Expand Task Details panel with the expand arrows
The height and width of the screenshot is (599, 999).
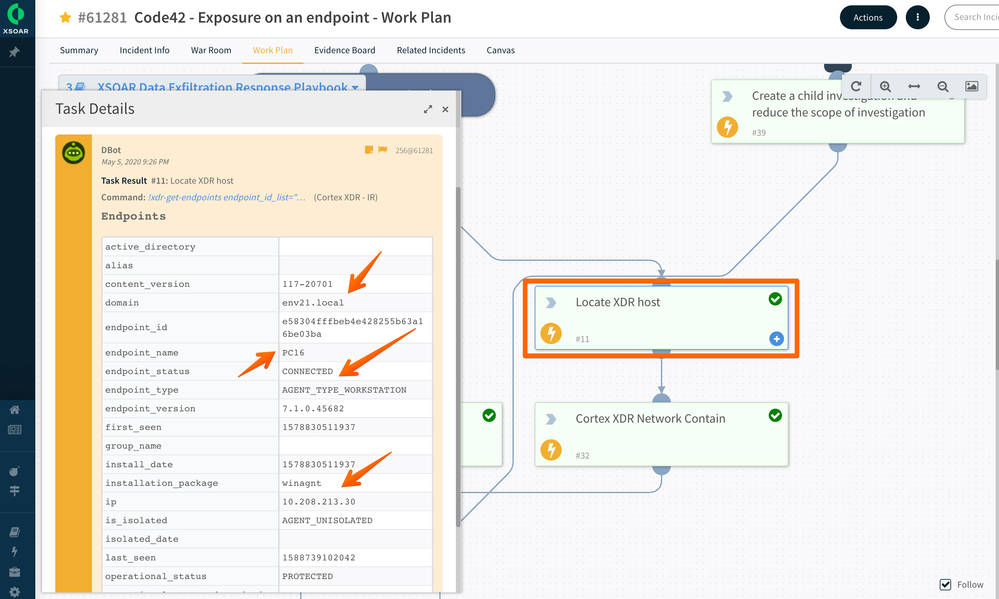pyautogui.click(x=428, y=109)
